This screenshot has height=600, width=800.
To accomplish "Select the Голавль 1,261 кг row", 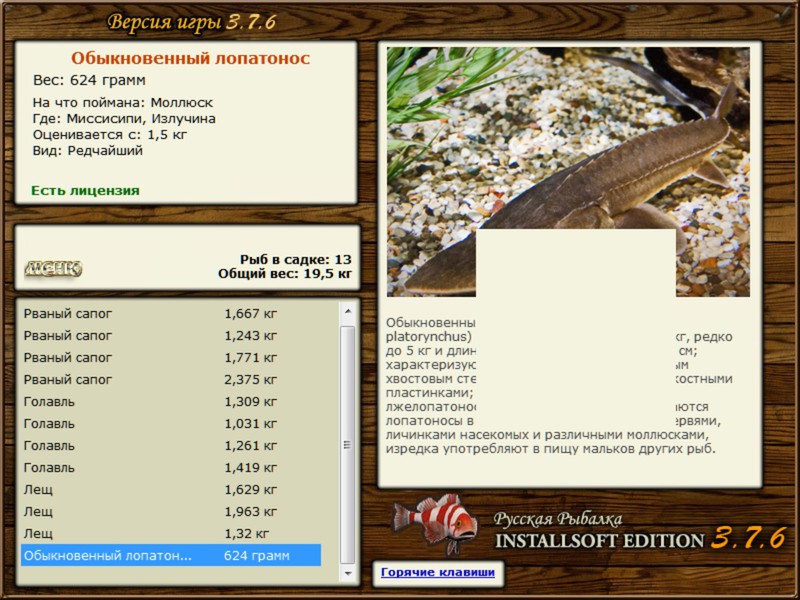I will 171,445.
